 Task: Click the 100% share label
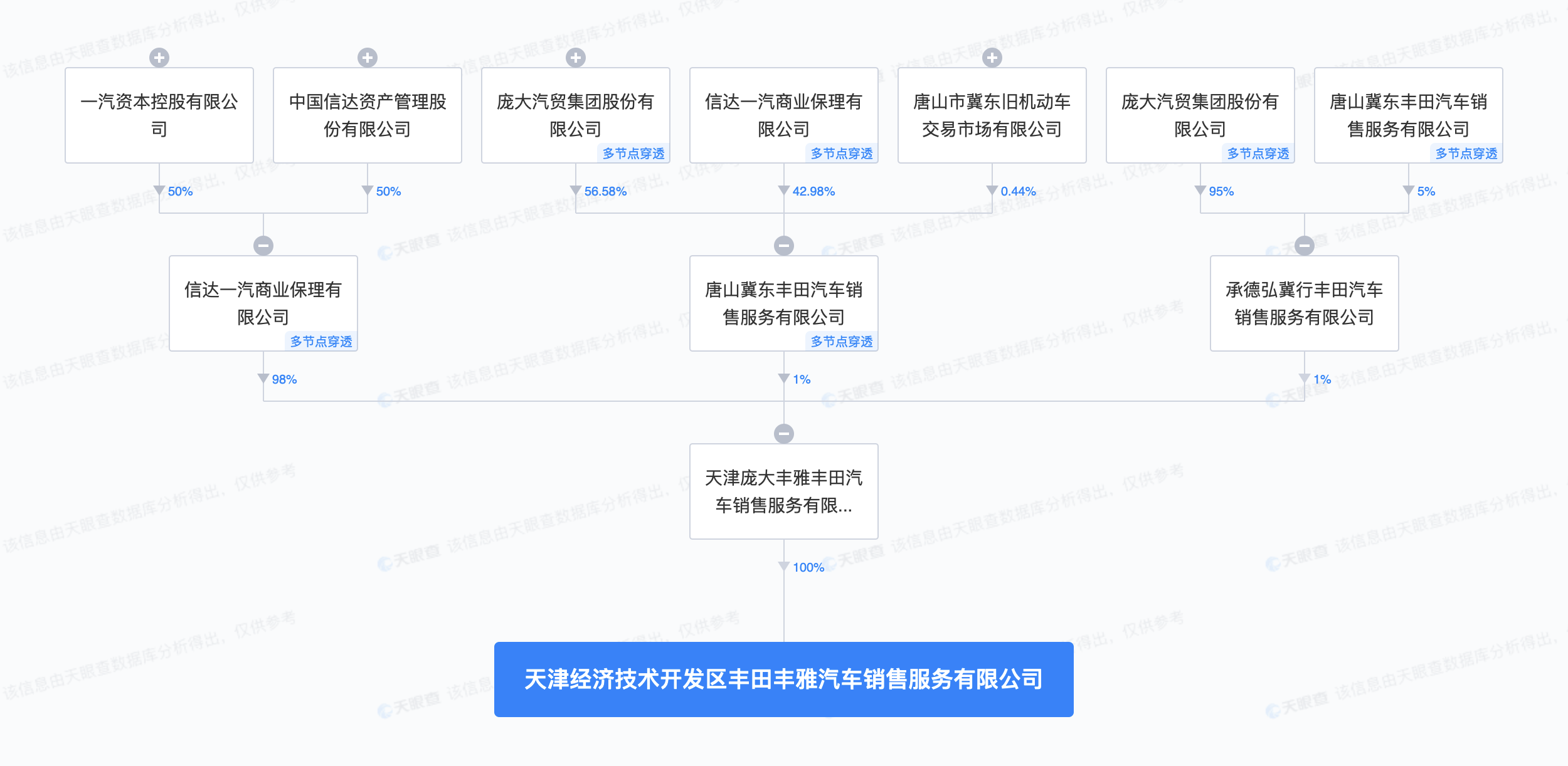808,567
